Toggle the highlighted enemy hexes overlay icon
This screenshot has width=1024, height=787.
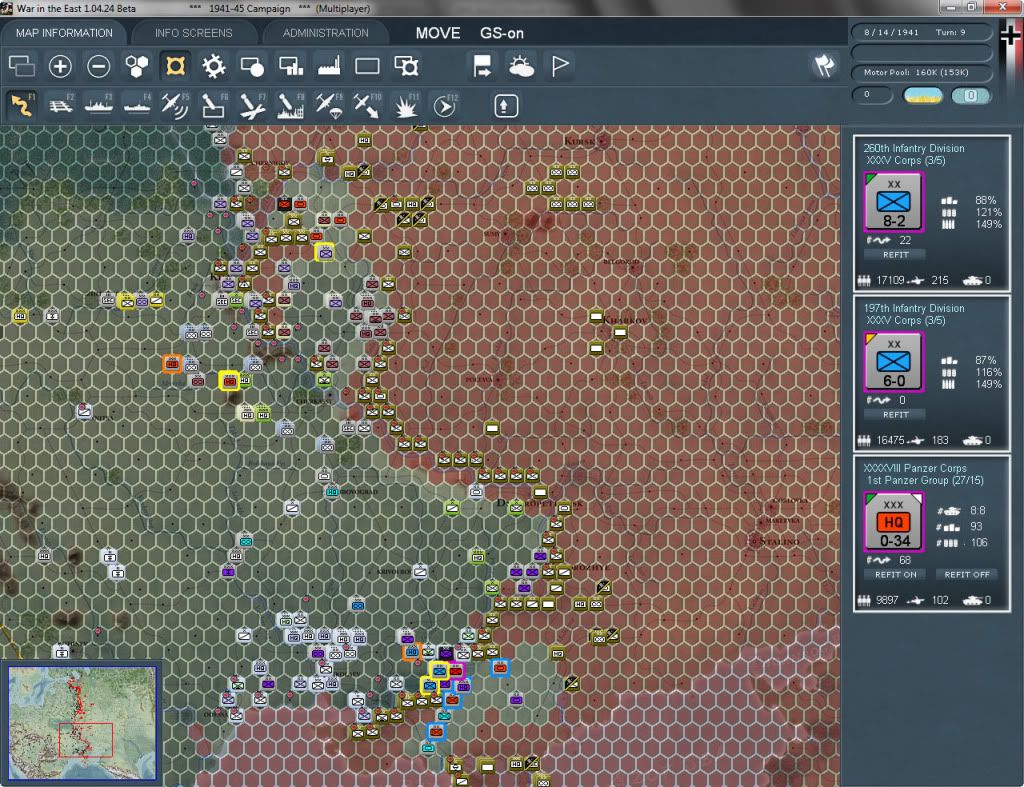click(175, 66)
